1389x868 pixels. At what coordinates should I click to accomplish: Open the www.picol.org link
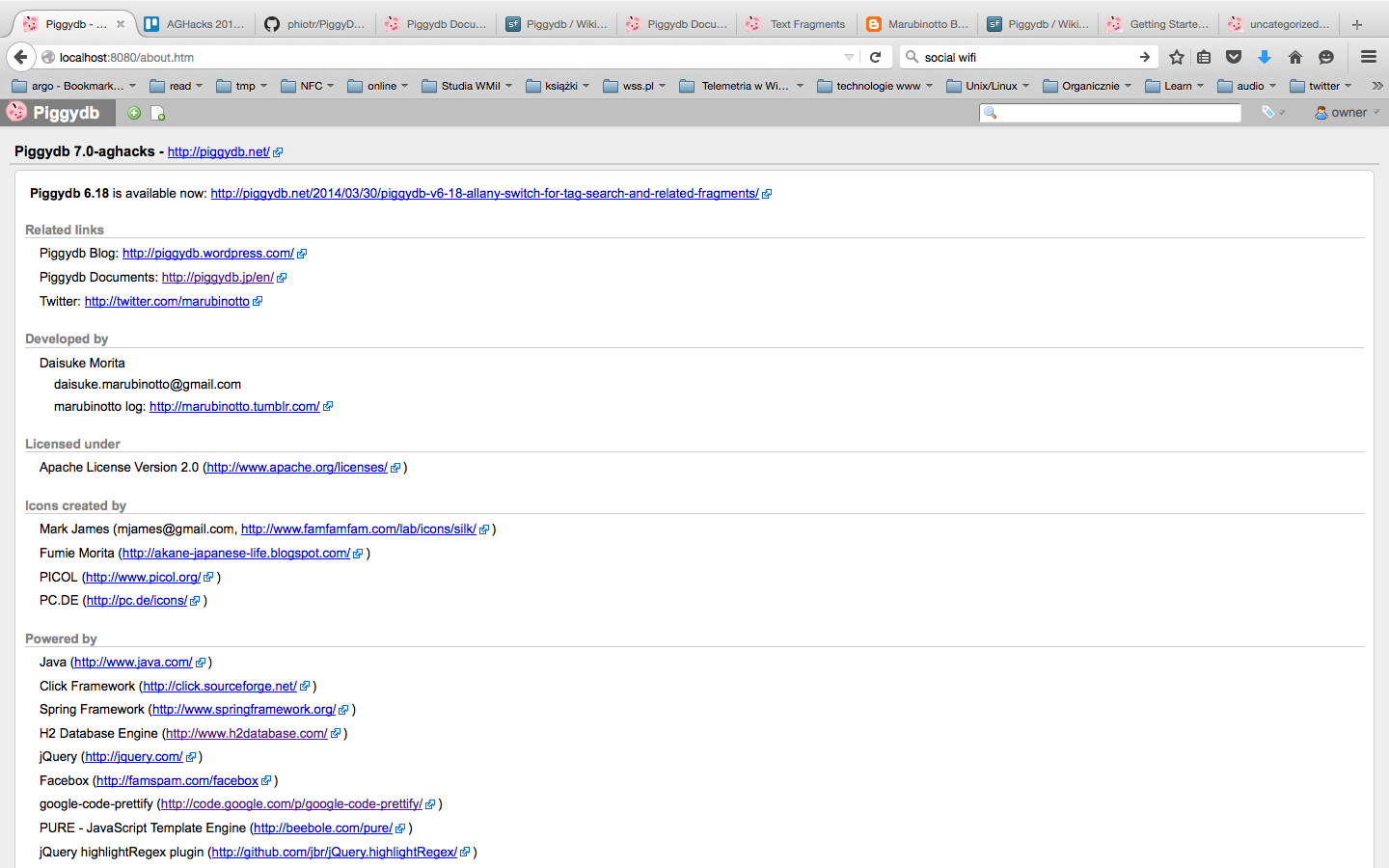coord(144,578)
